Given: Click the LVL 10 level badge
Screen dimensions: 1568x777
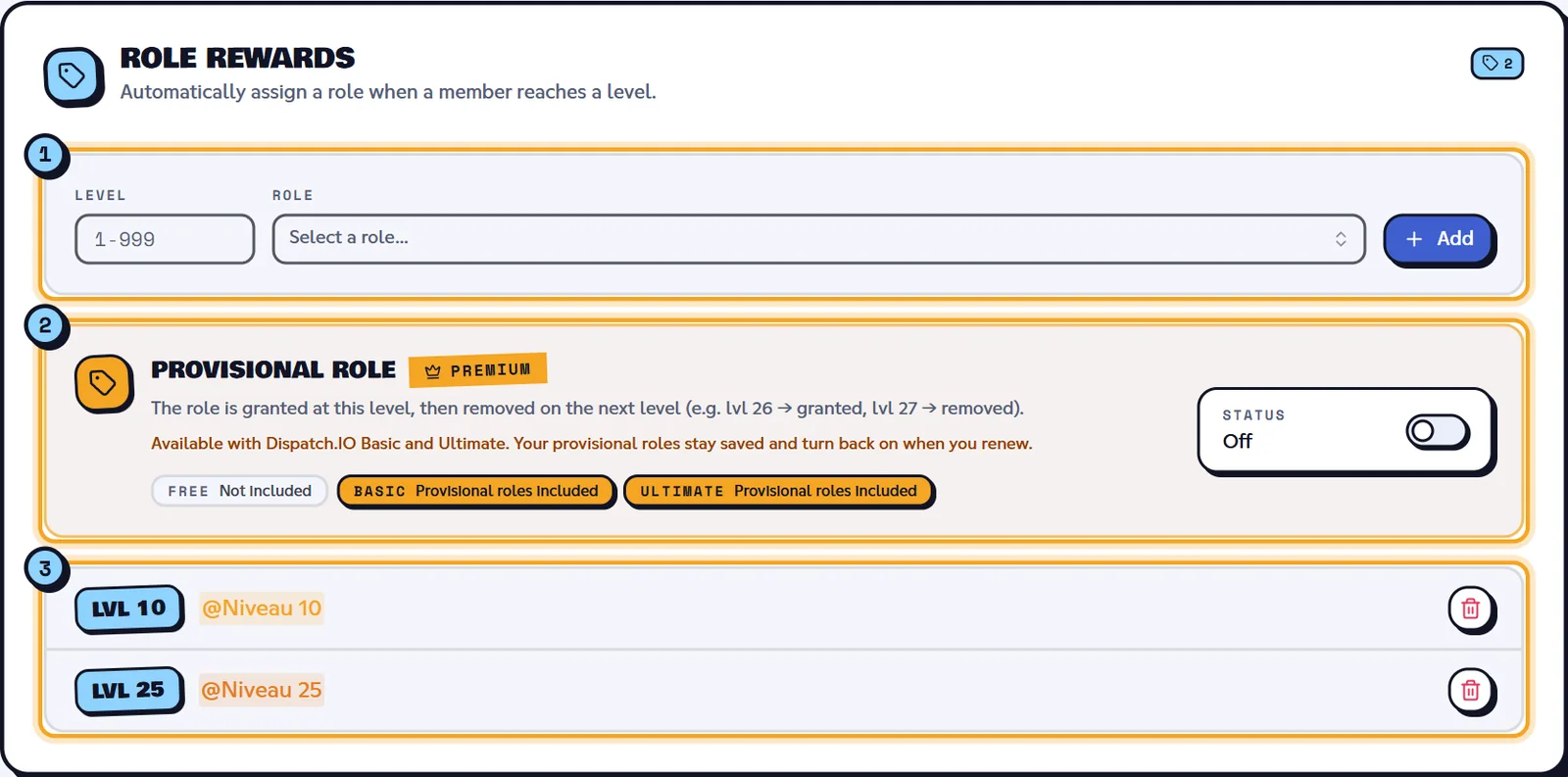Looking at the screenshot, I should (128, 608).
